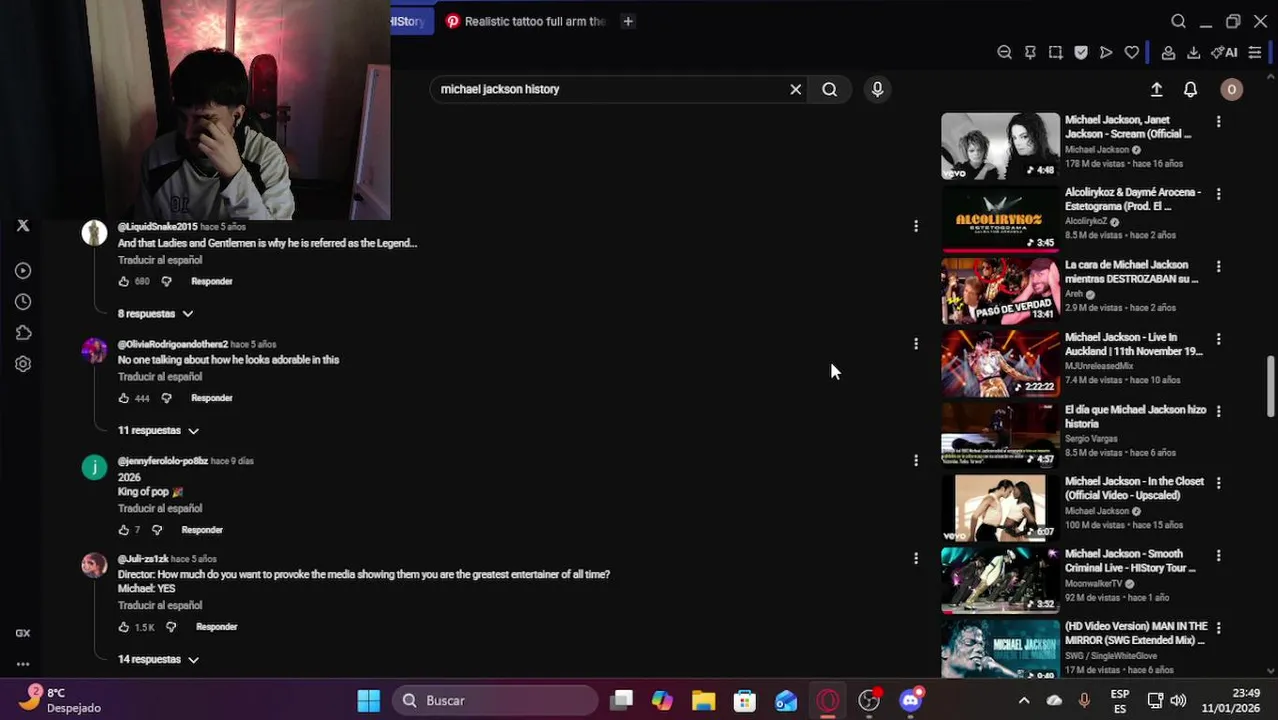Expand the 8 respuestas replies
Viewport: 1278px width, 720px height.
coord(155,314)
